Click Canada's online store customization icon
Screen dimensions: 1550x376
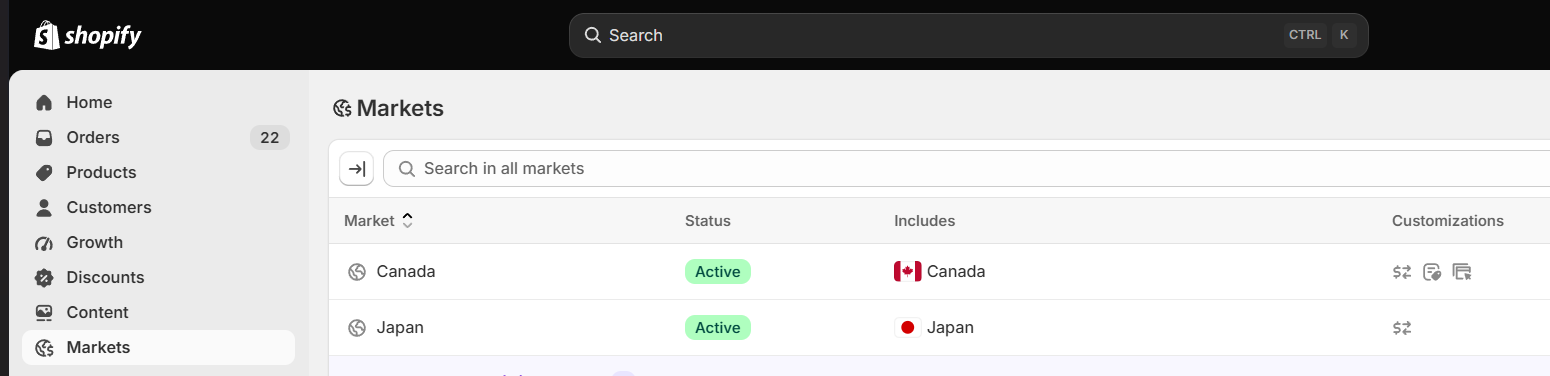coord(1462,272)
